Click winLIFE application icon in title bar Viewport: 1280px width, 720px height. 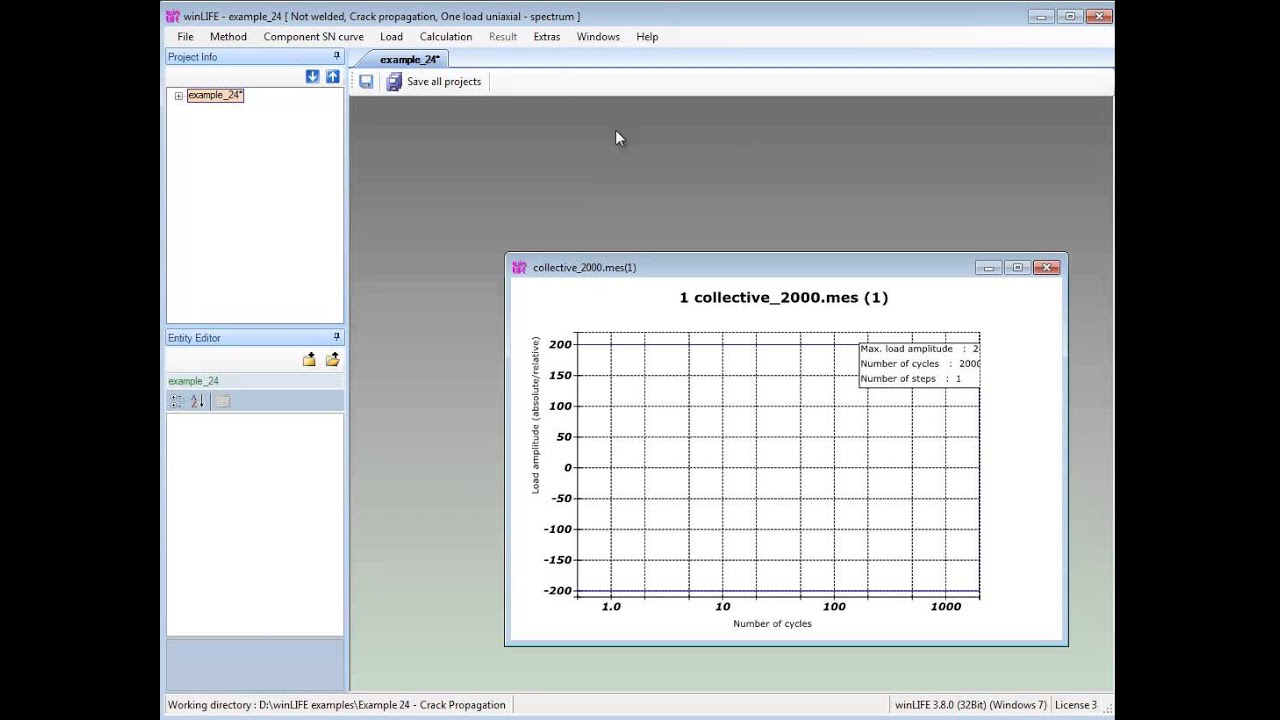tap(173, 16)
